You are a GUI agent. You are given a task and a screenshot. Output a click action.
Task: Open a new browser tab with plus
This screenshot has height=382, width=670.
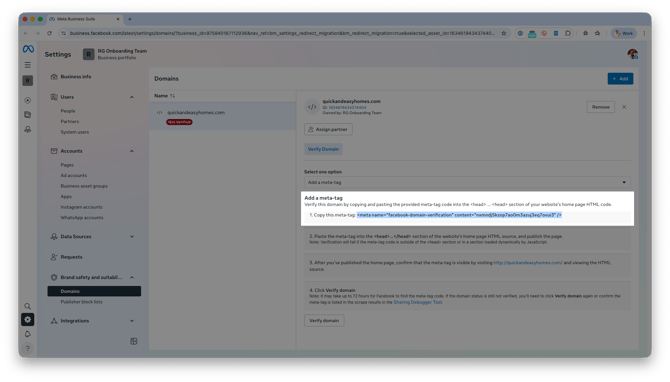click(130, 19)
